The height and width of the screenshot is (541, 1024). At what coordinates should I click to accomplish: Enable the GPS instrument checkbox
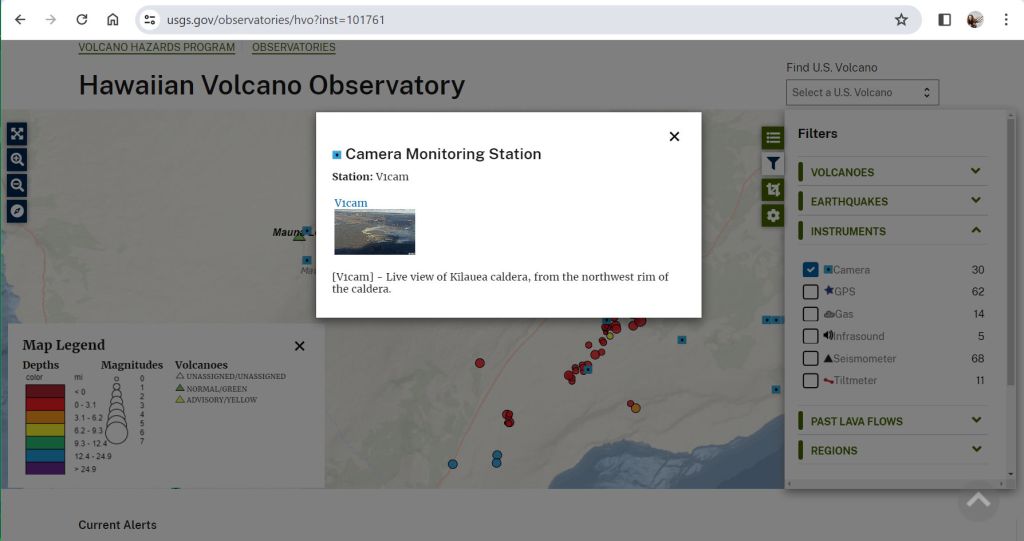click(811, 292)
